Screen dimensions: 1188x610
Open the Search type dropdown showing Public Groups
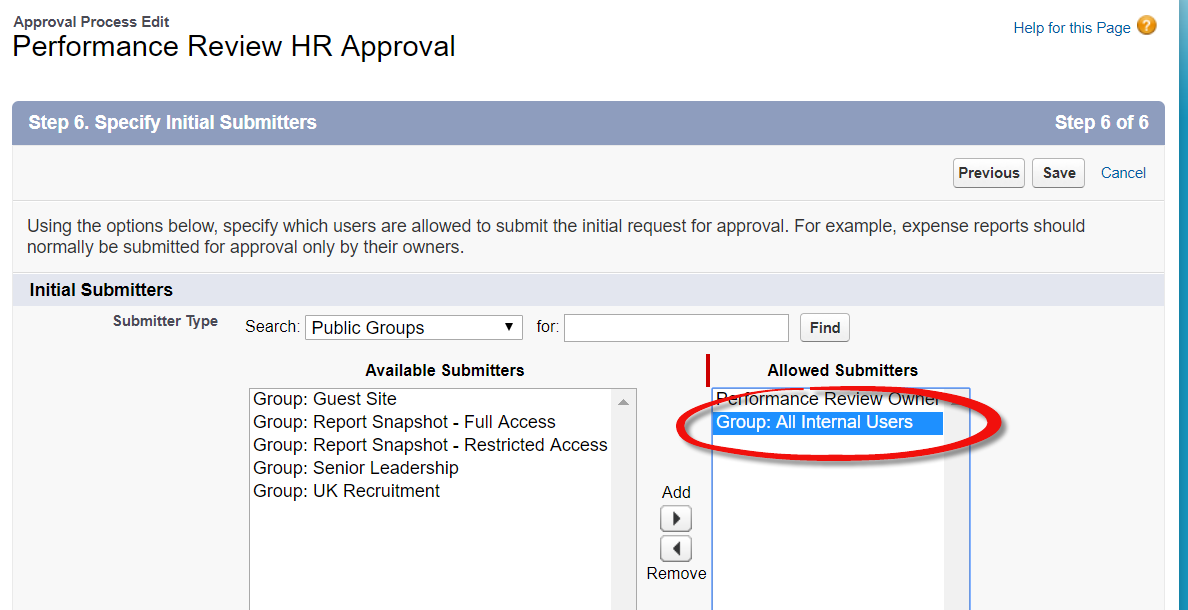[x=414, y=328]
